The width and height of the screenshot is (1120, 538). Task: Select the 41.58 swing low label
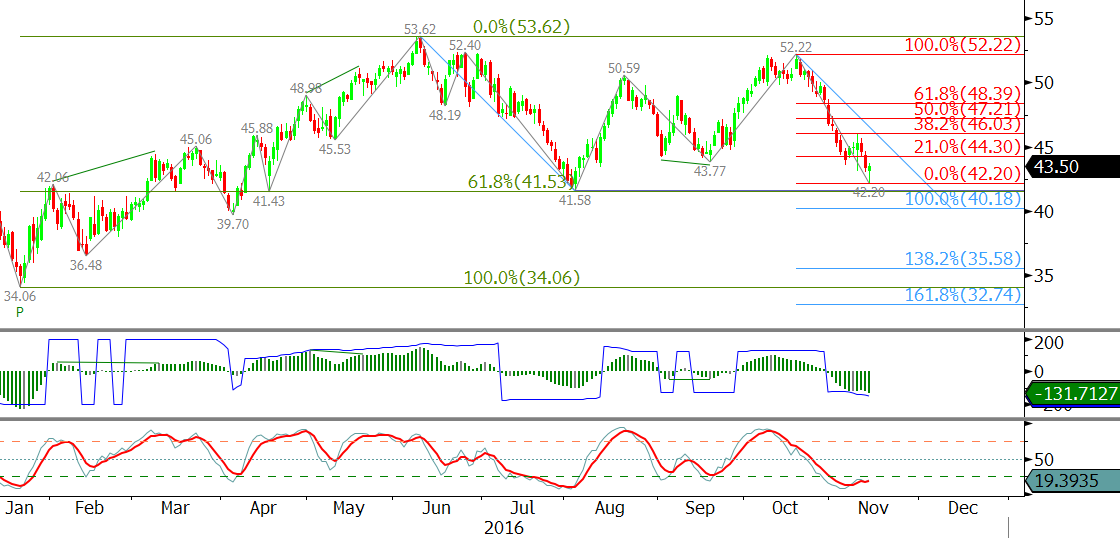(x=573, y=200)
